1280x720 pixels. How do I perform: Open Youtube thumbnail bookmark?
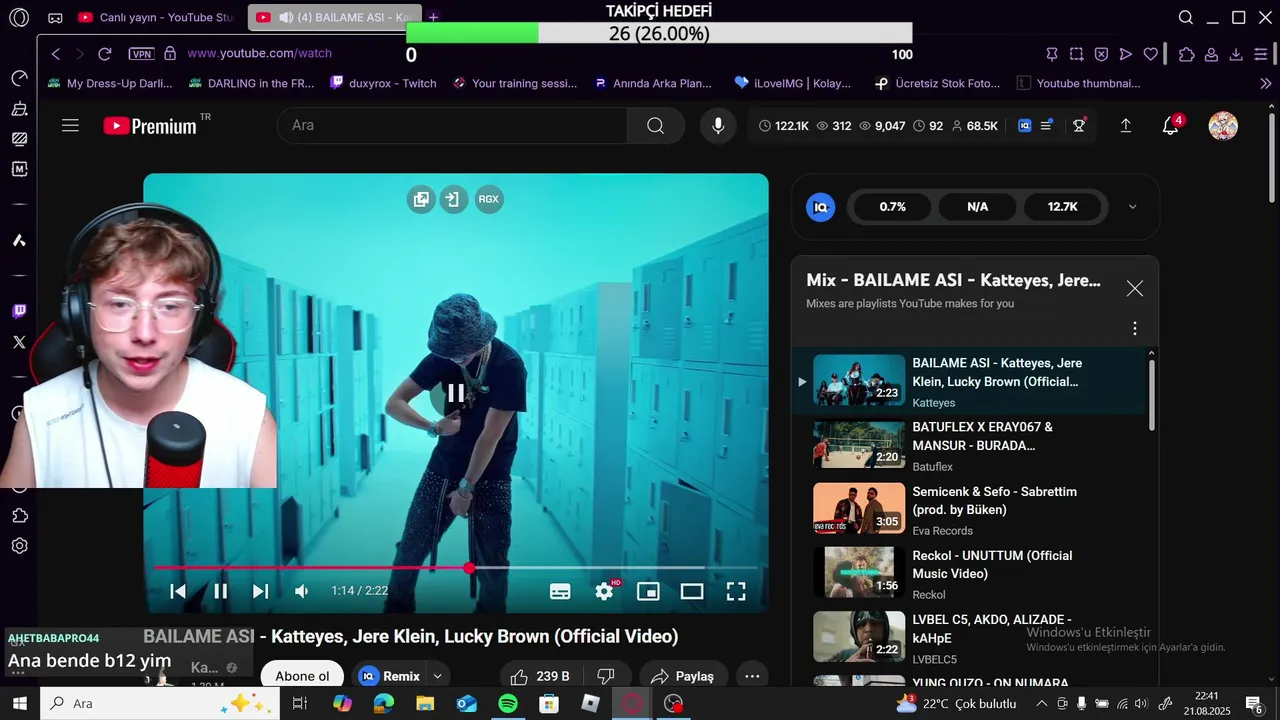point(1078,83)
